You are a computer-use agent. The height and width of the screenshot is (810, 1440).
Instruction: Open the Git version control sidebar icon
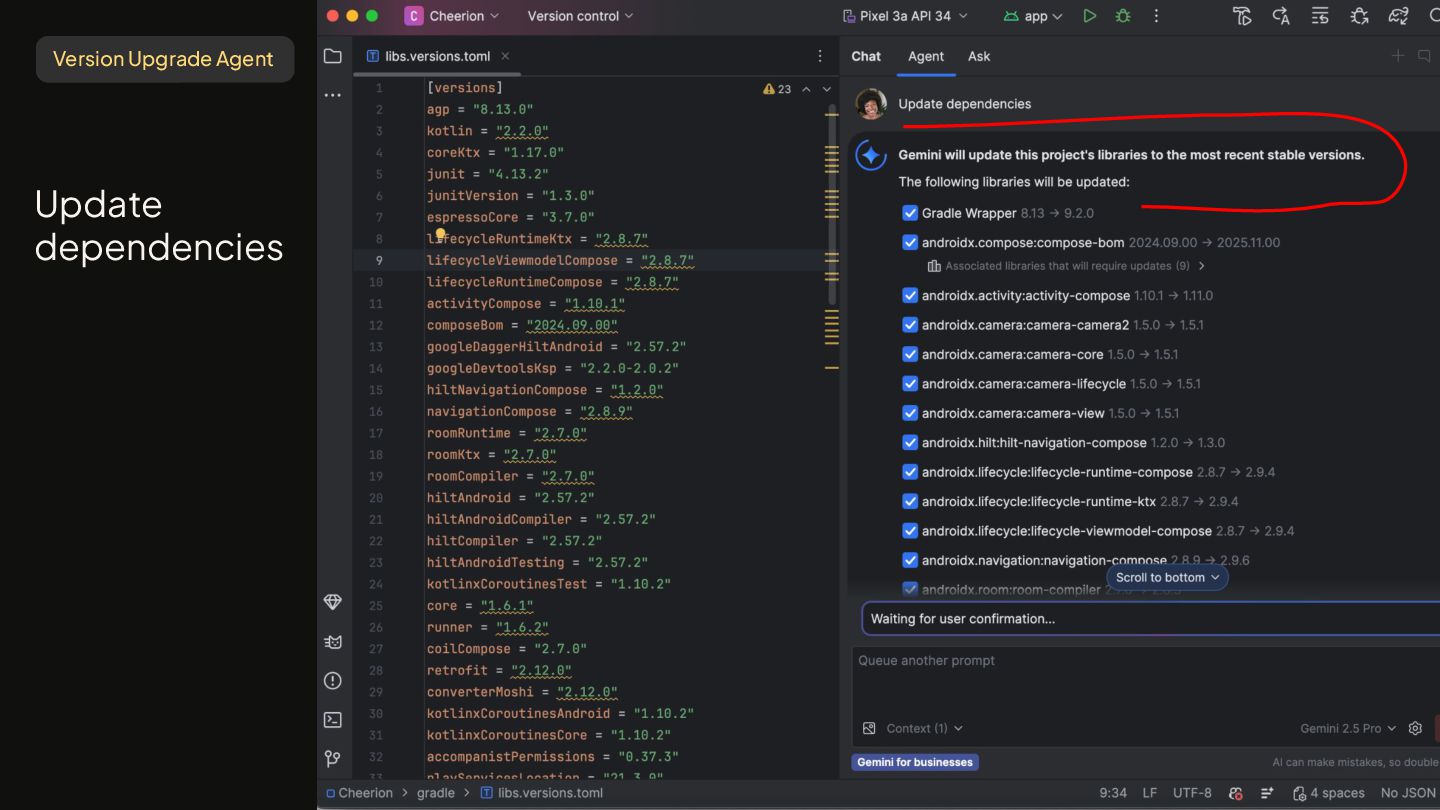(x=333, y=759)
